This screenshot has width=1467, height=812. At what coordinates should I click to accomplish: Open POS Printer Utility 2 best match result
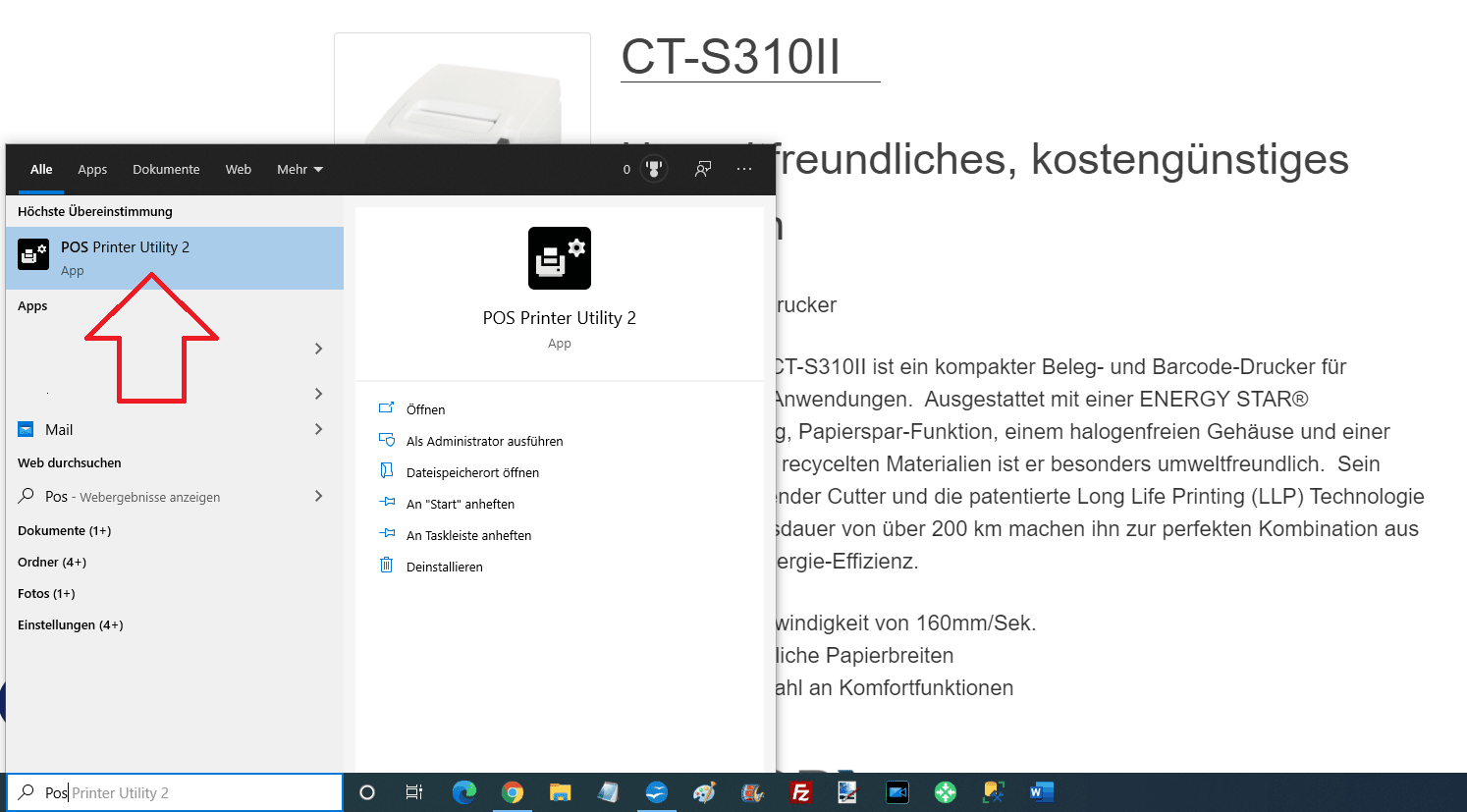pyautogui.click(x=175, y=258)
